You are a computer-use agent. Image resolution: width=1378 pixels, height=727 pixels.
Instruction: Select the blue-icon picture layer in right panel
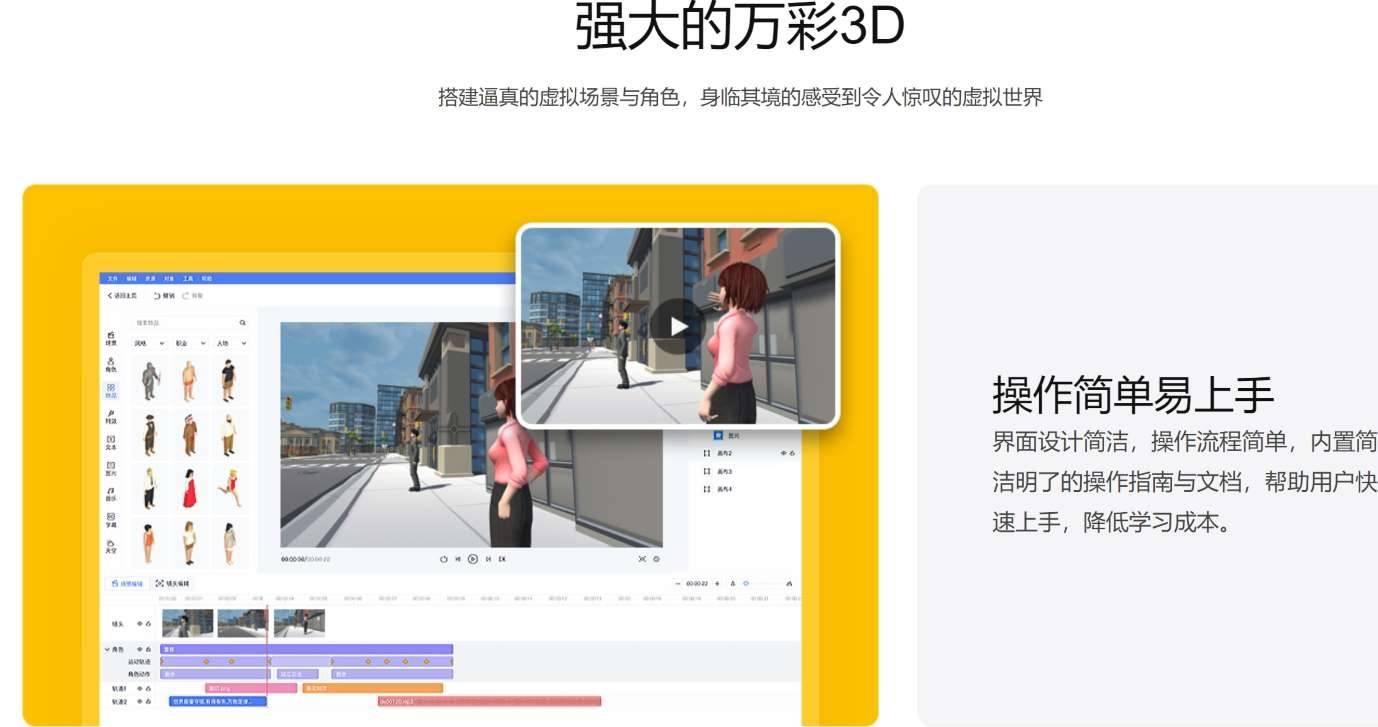(x=726, y=436)
